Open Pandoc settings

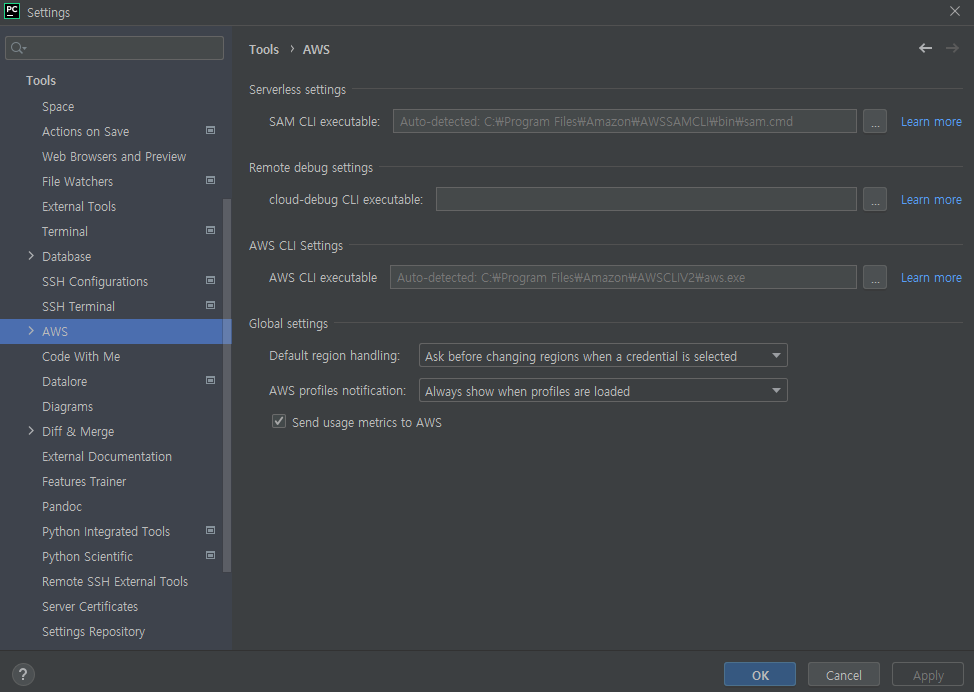coord(62,506)
